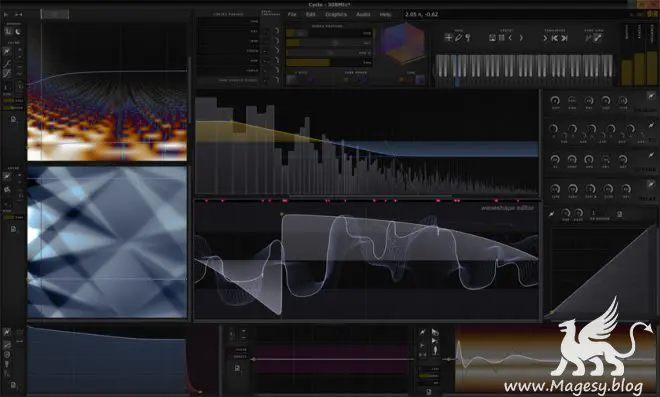
Task: Toggle the Delay effect enable icon
Action: tap(651, 184)
